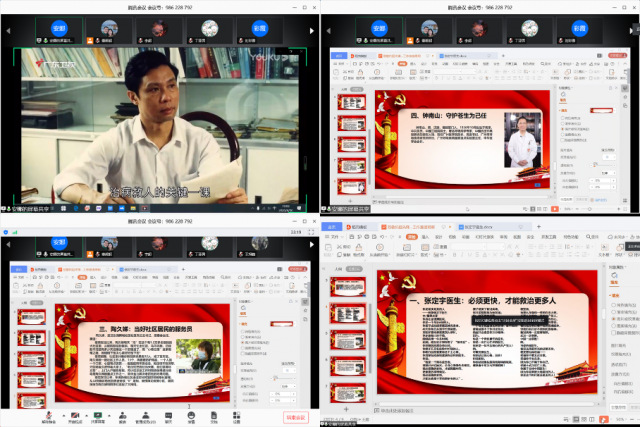The image size is (640, 427).
Task: Open the invite icon in the meeting toolbar
Action: pos(122,413)
